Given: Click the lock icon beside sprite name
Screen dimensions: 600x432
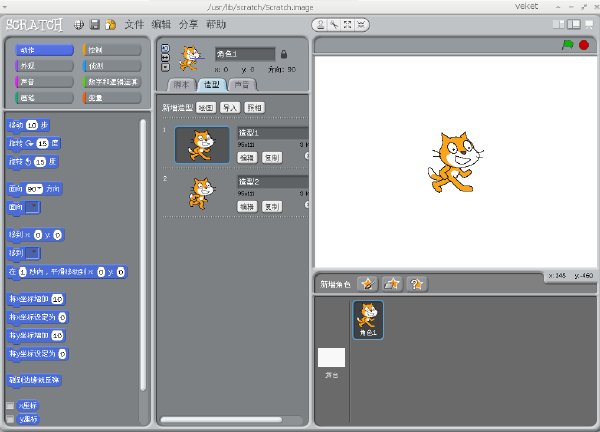Looking at the screenshot, I should [x=284, y=54].
